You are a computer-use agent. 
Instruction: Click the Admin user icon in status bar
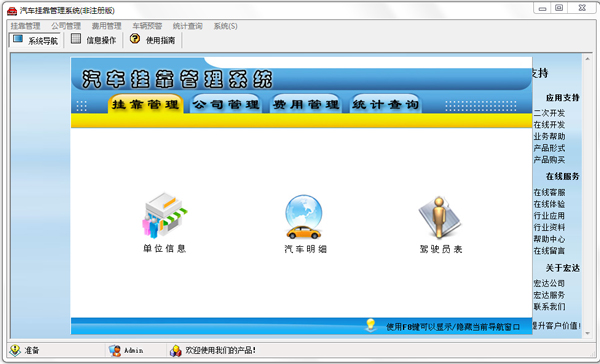click(115, 350)
